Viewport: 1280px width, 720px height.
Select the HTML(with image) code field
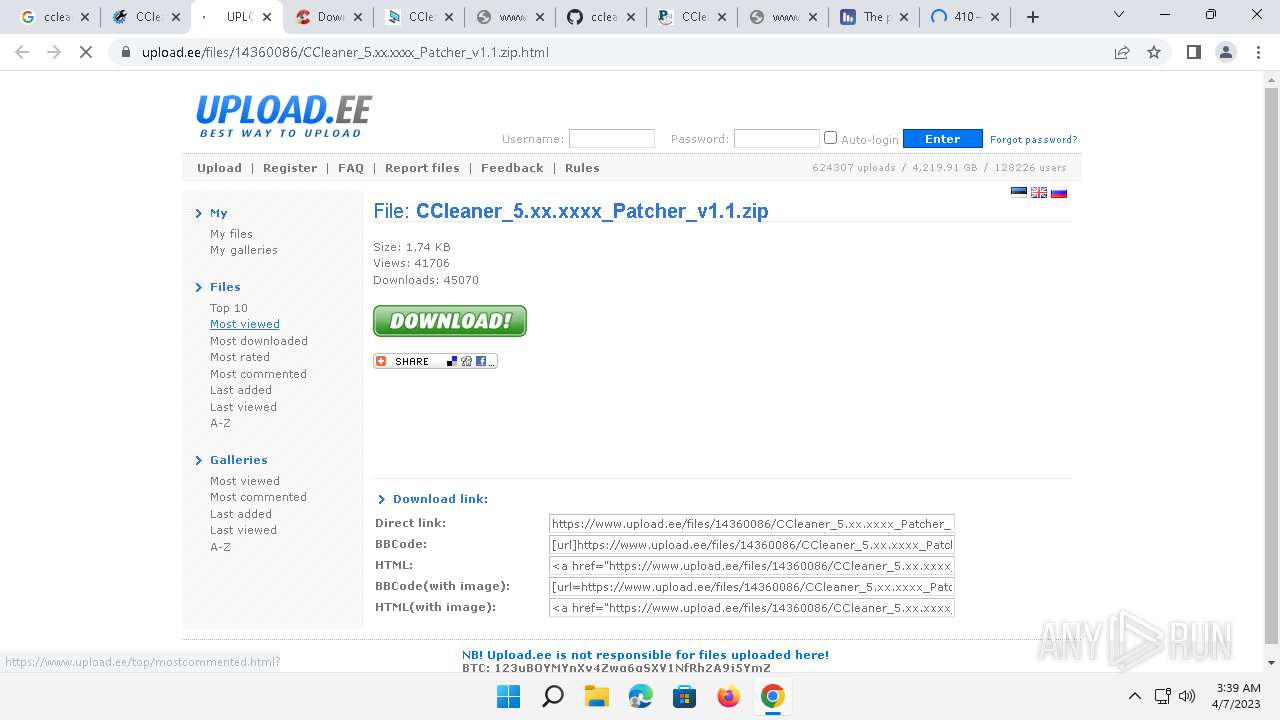point(752,607)
